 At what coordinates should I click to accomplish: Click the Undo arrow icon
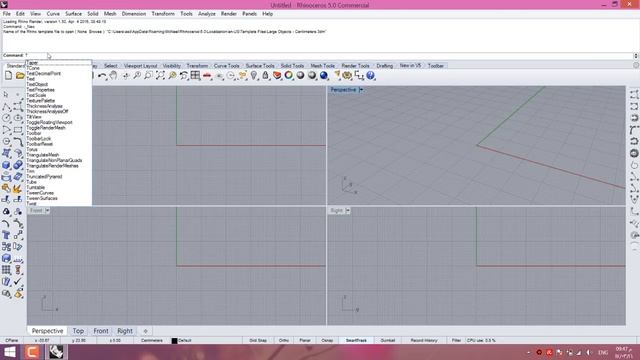point(102,76)
